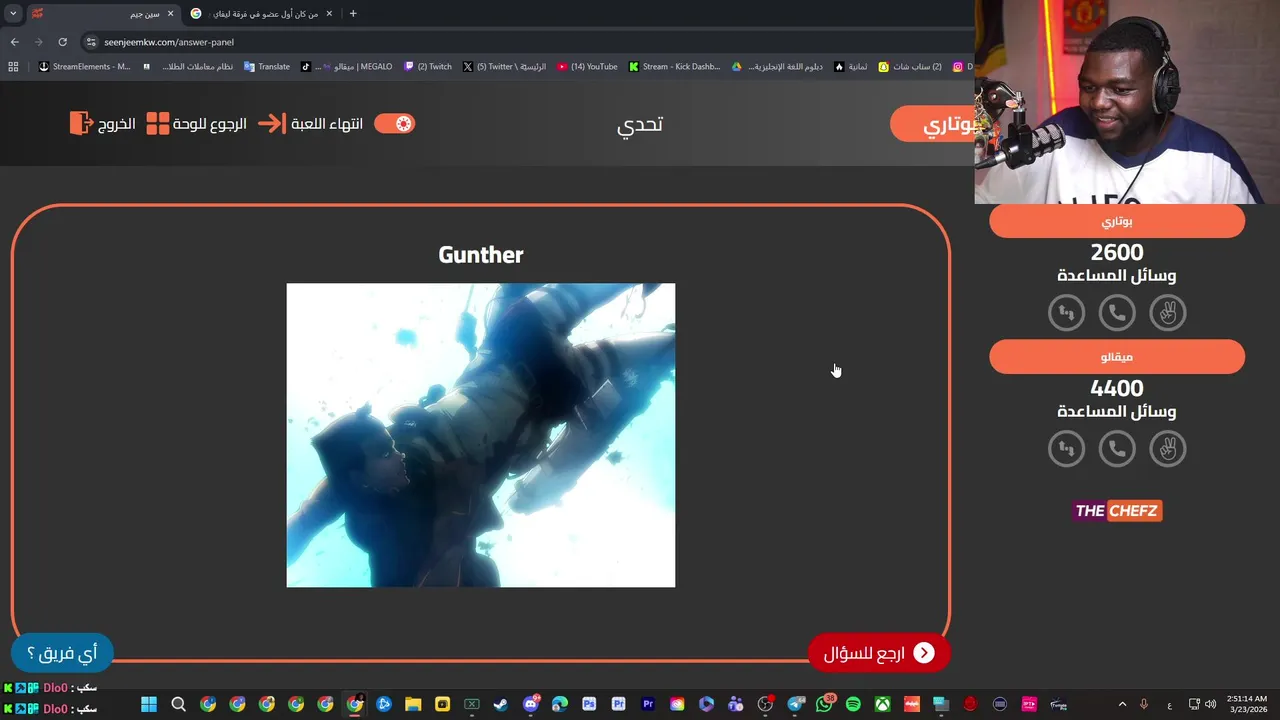Click the red ارجع للسؤال button
The image size is (1280, 720).
click(878, 653)
